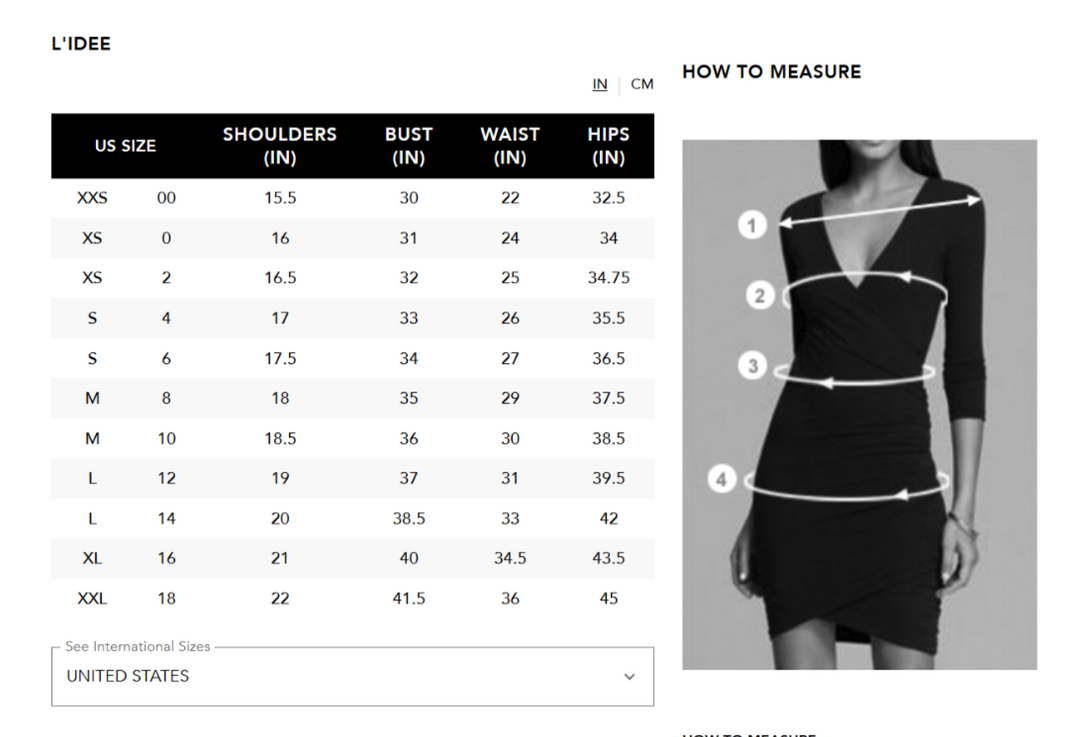1080x737 pixels.
Task: Expand the country selector showing UNITED STATES
Action: [352, 676]
